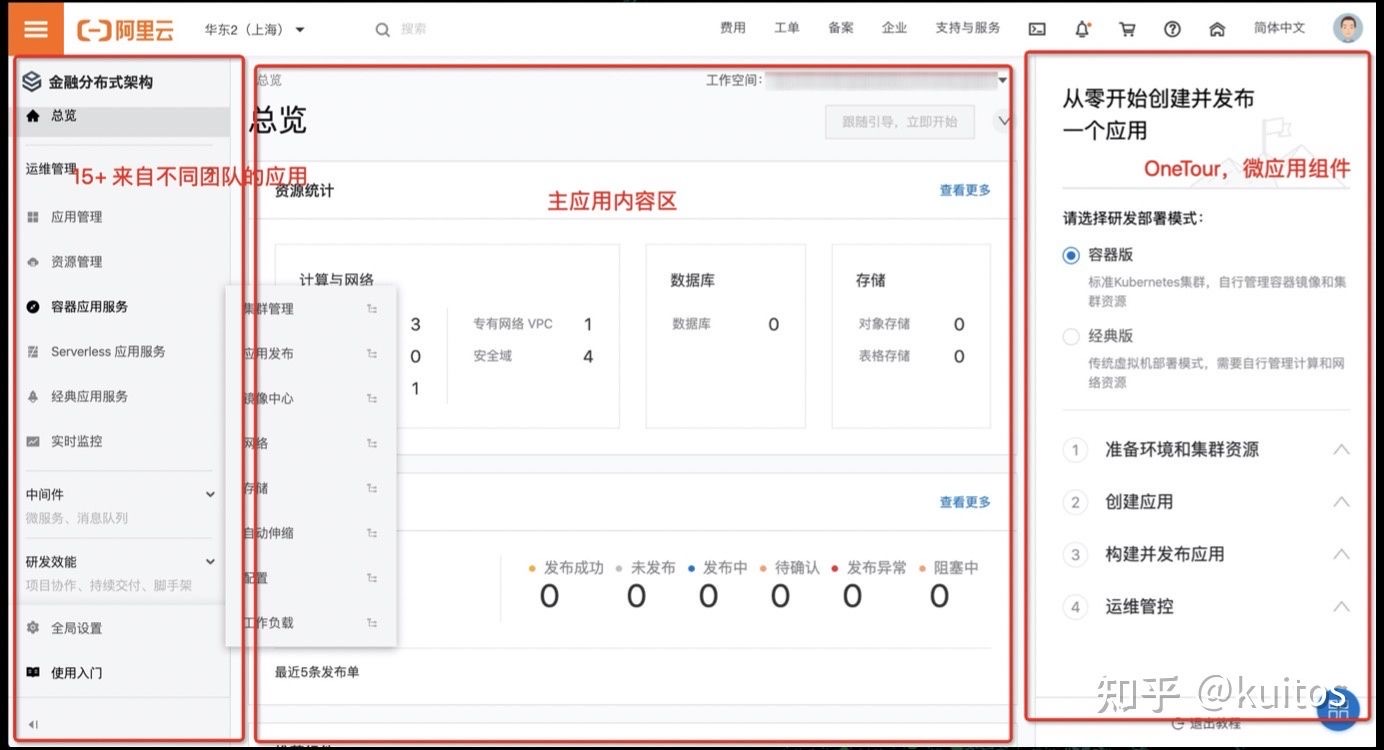Toggle the 准备环境和集群资源 step chevron
The height and width of the screenshot is (750, 1384).
(x=1341, y=450)
